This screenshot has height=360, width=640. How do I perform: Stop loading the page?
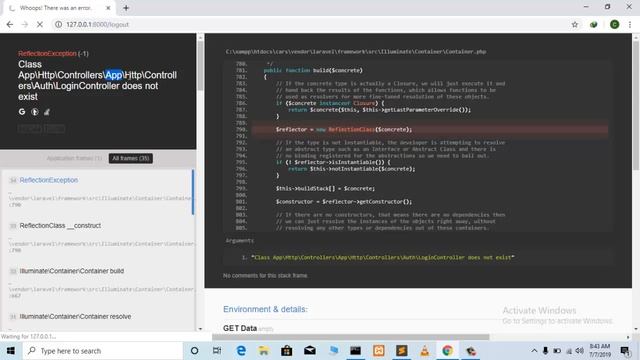[x=40, y=24]
